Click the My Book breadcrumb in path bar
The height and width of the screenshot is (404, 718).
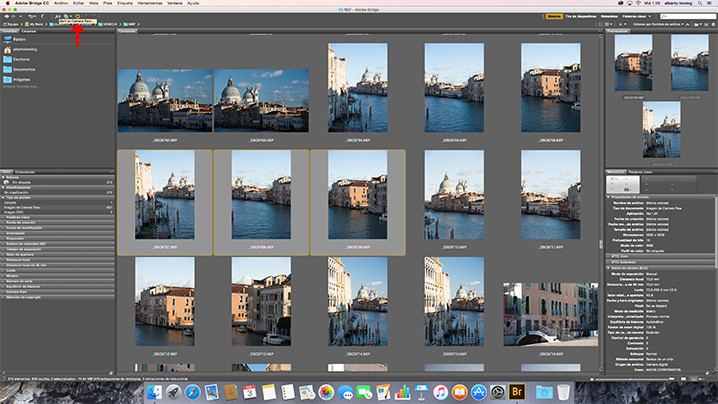[34, 24]
